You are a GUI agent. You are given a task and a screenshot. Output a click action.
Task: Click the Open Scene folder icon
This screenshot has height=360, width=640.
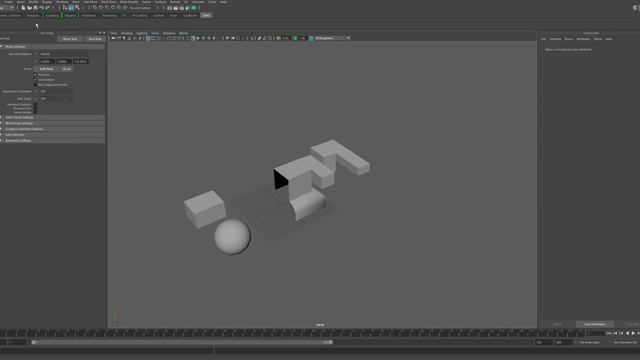click(29, 8)
